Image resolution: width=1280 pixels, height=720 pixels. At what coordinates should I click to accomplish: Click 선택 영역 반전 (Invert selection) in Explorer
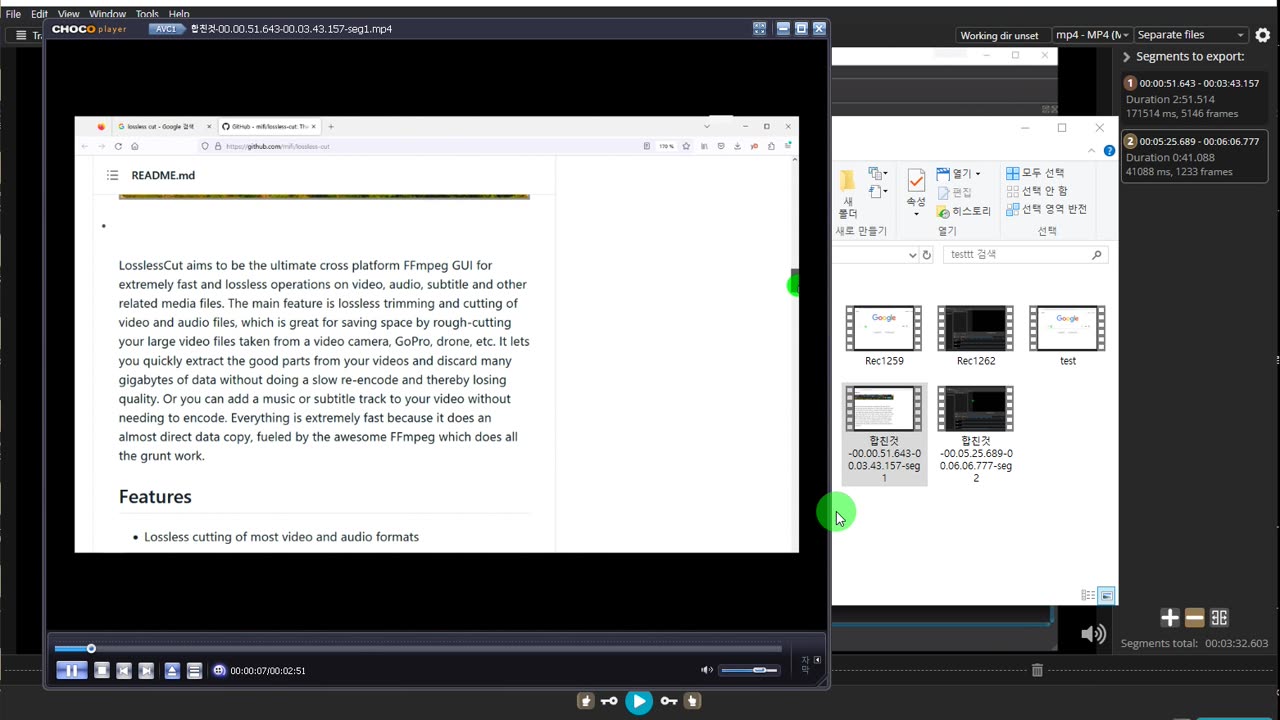1046,209
